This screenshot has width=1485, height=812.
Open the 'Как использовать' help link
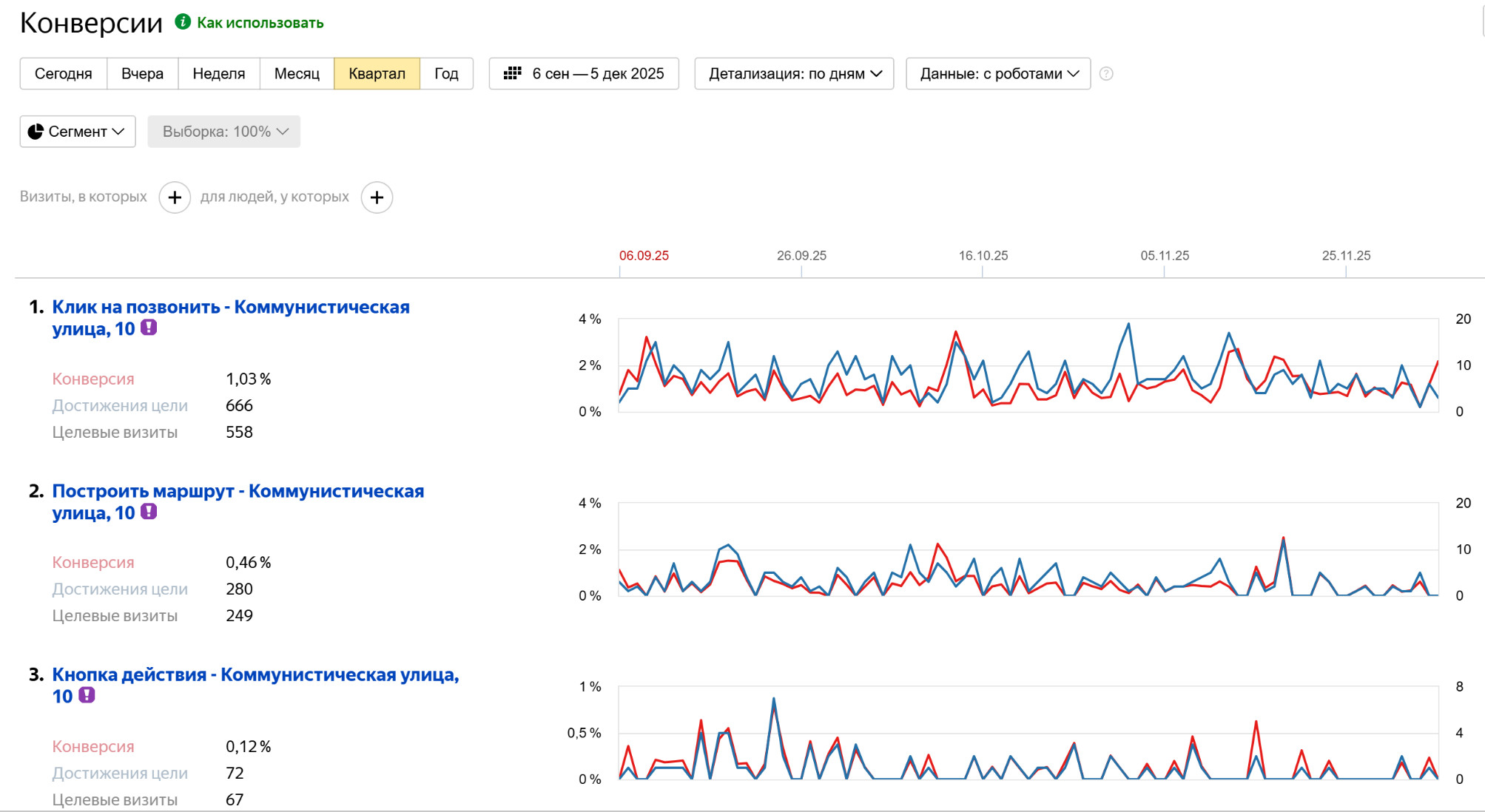click(x=260, y=23)
